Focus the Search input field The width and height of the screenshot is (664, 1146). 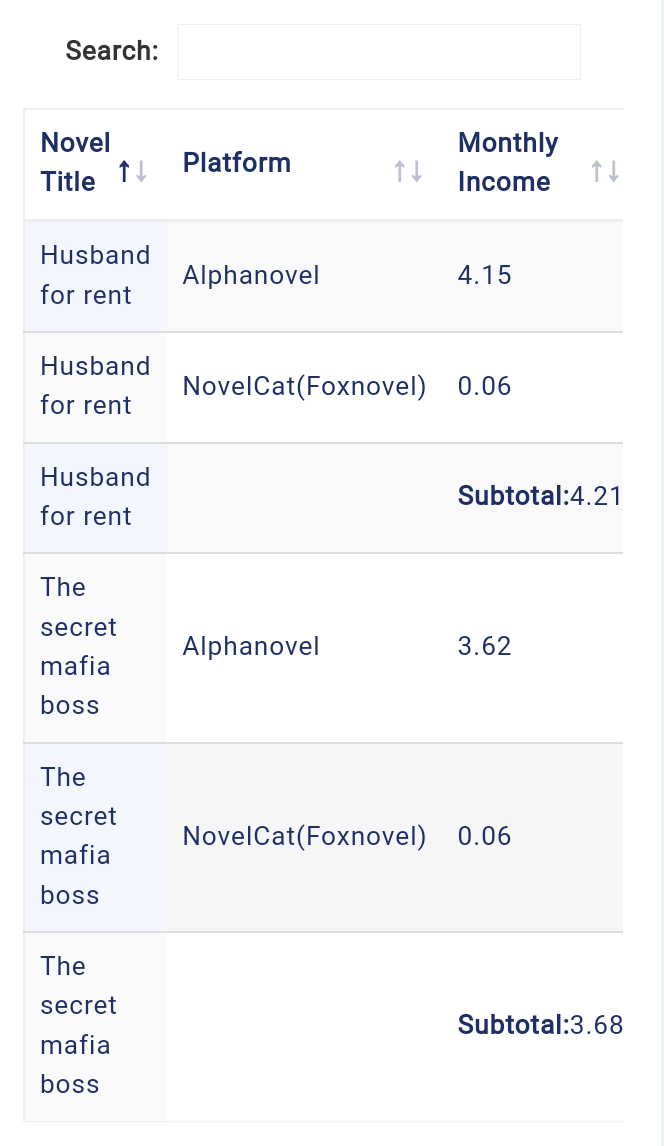tap(379, 52)
